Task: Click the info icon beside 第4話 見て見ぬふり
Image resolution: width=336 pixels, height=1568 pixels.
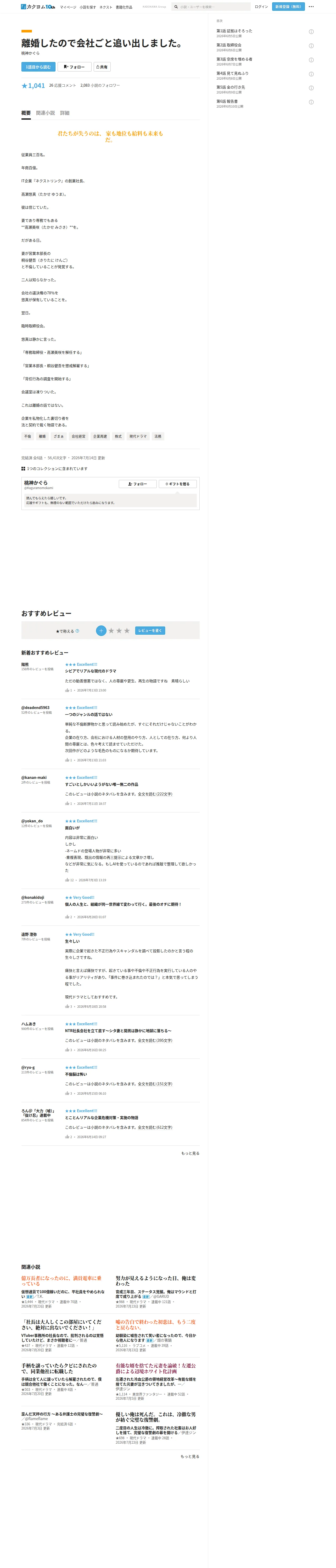Action: click(x=311, y=74)
